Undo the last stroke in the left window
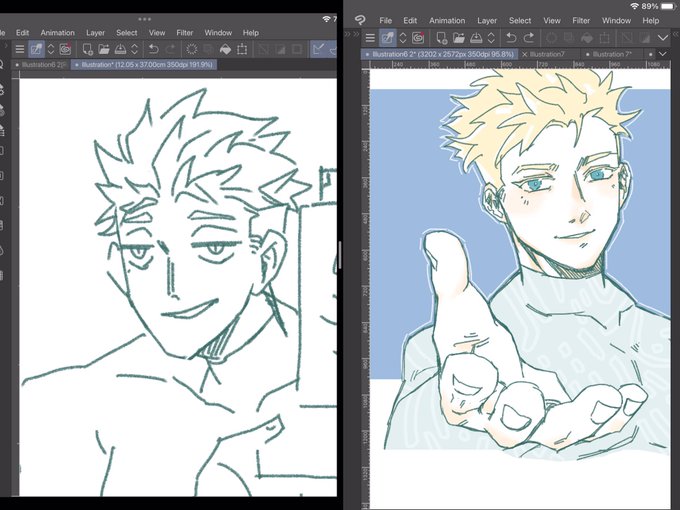The height and width of the screenshot is (510, 680). pos(154,49)
